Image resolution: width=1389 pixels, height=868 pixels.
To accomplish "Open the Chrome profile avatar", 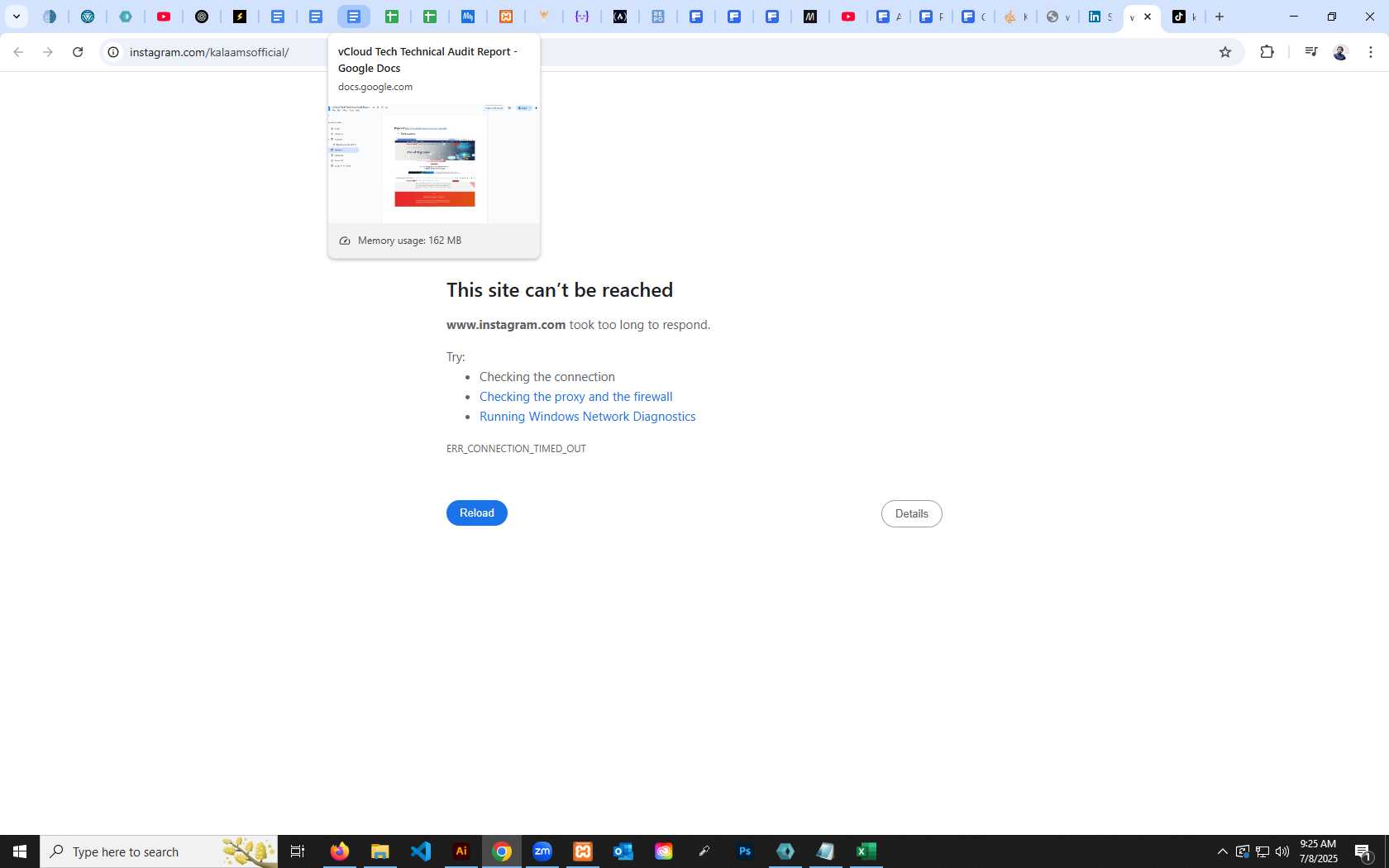I will [x=1340, y=52].
